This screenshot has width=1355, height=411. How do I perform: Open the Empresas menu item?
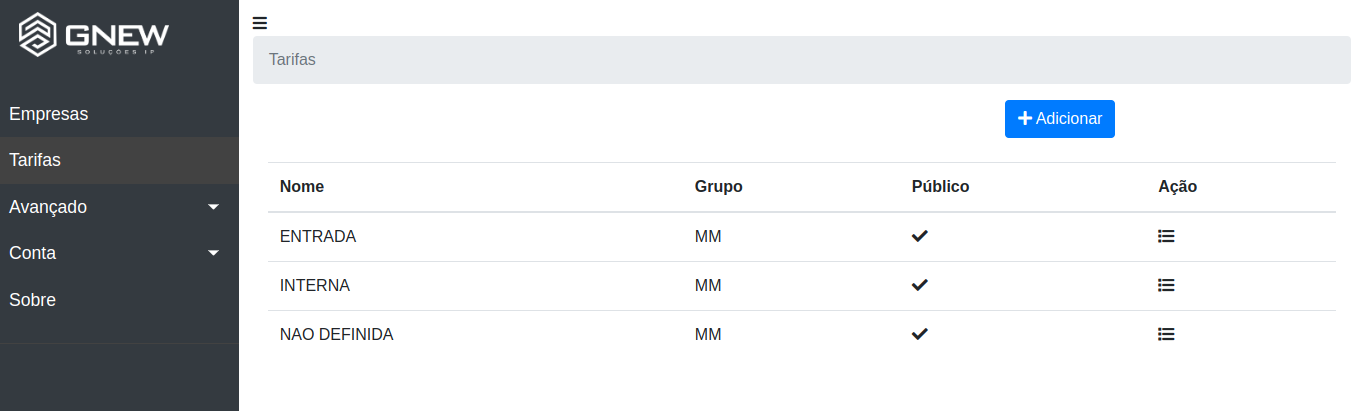[x=119, y=114]
